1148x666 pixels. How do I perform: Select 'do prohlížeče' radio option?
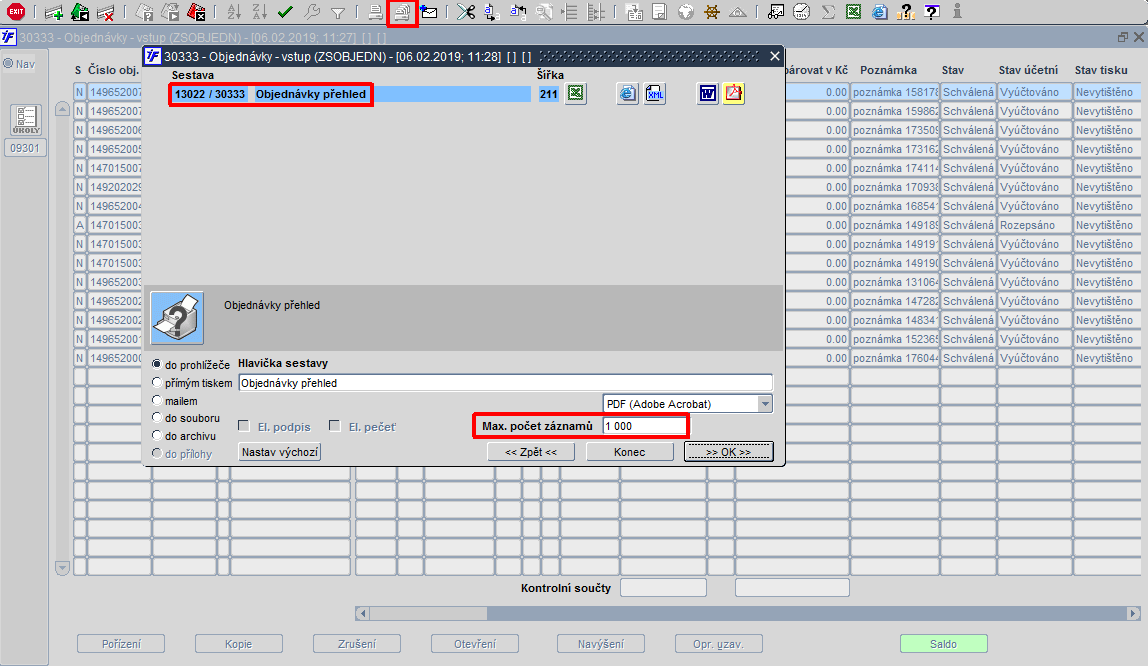(x=157, y=364)
